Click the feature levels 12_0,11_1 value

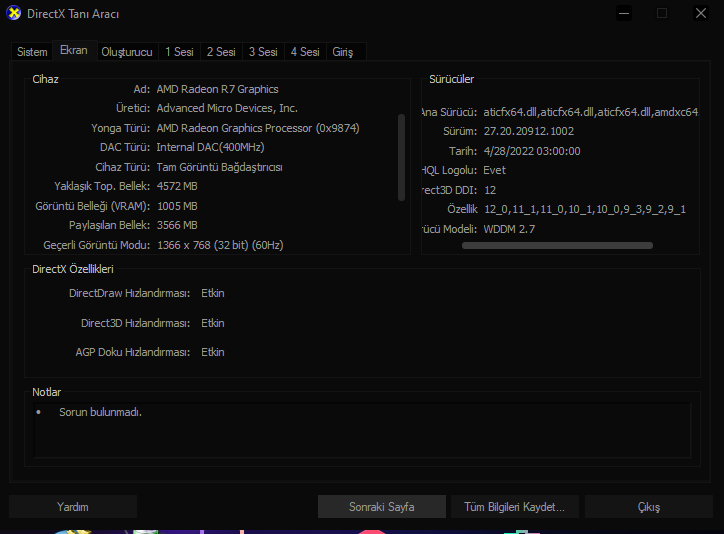(585, 210)
